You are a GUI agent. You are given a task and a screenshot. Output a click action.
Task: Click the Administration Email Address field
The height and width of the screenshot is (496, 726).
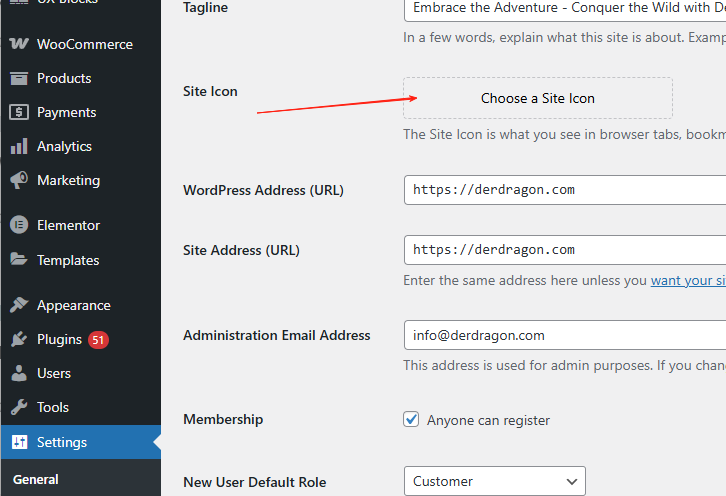(565, 335)
